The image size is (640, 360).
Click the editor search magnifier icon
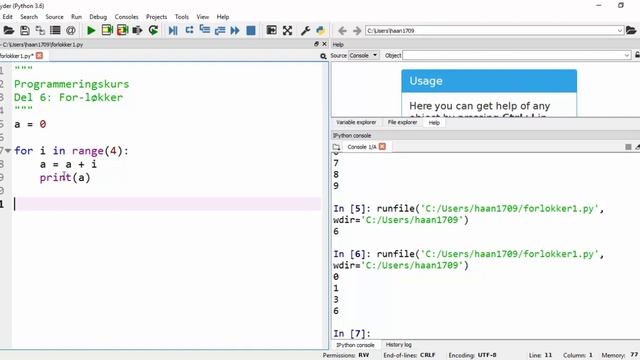pyautogui.click(x=323, y=56)
